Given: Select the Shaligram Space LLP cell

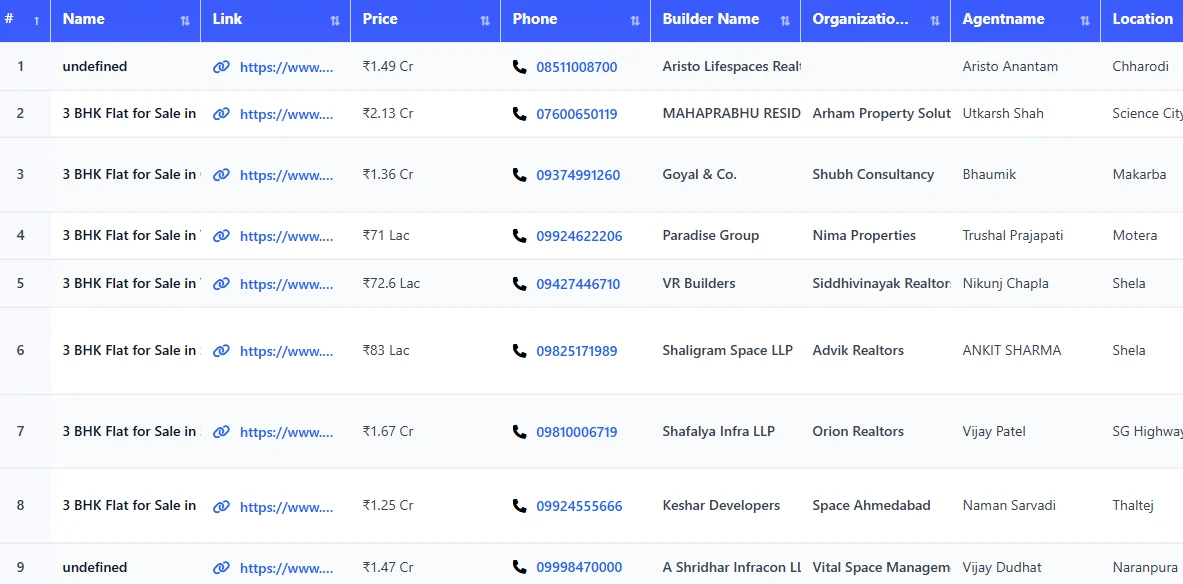Looking at the screenshot, I should pyautogui.click(x=727, y=350).
